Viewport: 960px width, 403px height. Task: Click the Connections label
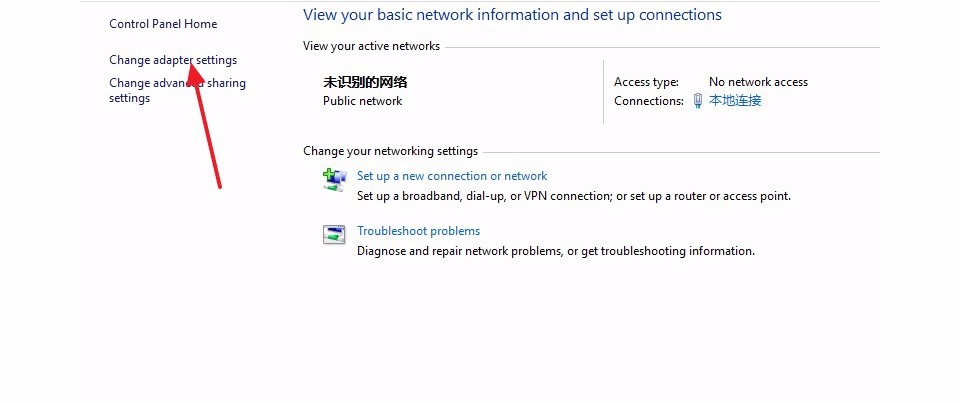click(649, 101)
